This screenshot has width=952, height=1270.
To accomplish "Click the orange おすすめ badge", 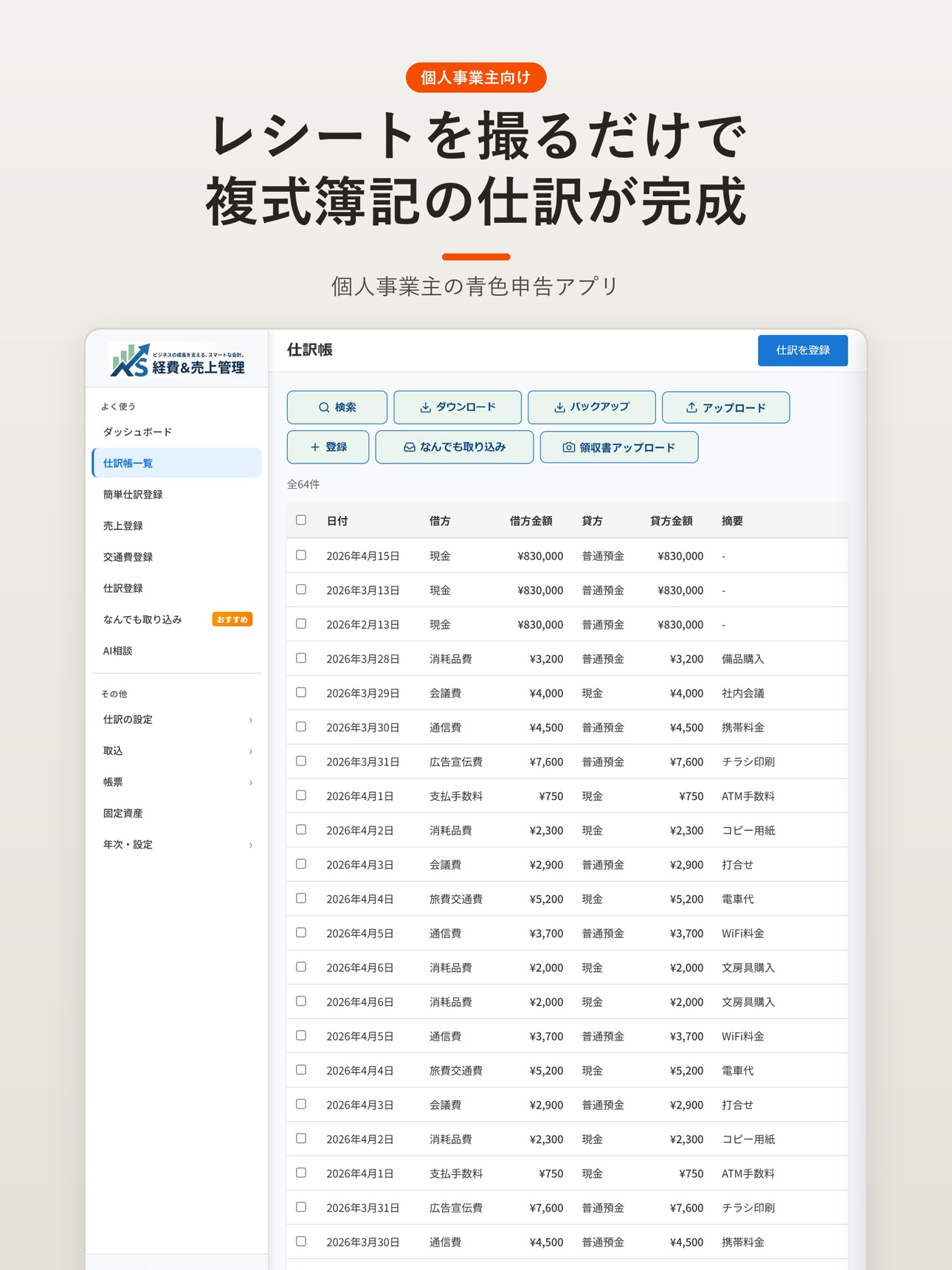I will (x=232, y=619).
